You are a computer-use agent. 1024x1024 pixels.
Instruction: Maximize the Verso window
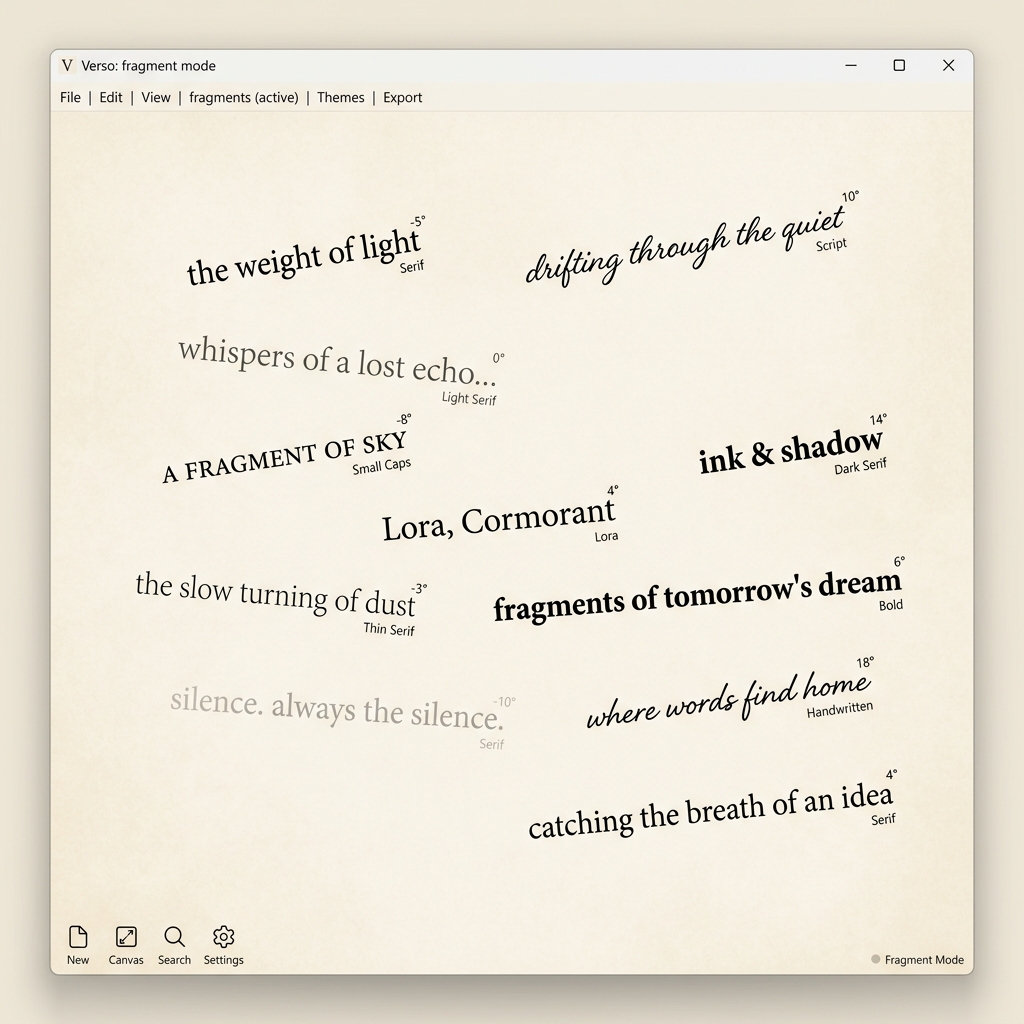coord(899,65)
